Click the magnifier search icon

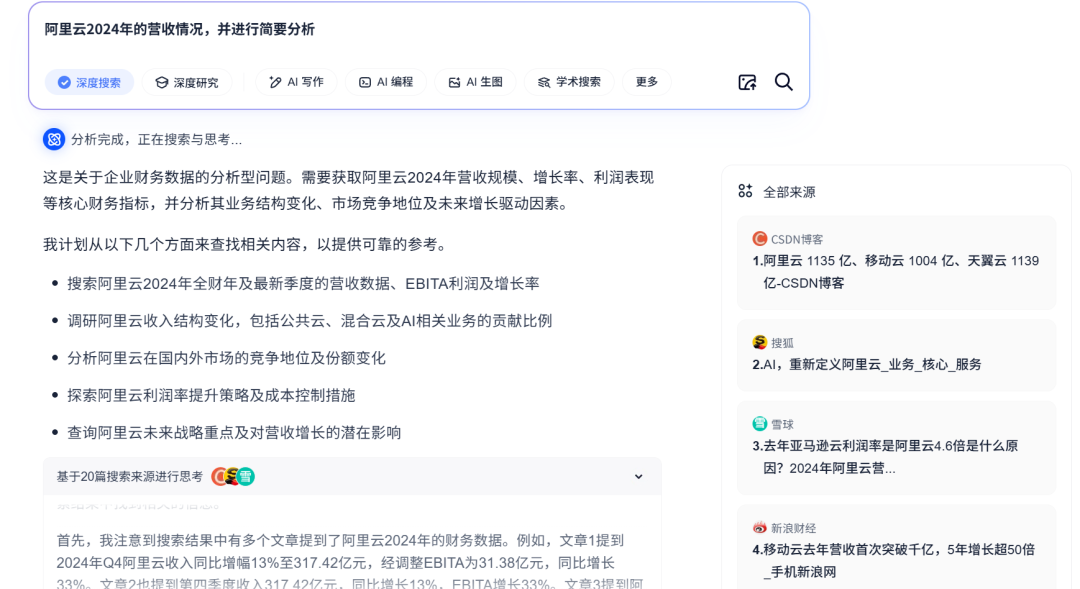coord(783,82)
